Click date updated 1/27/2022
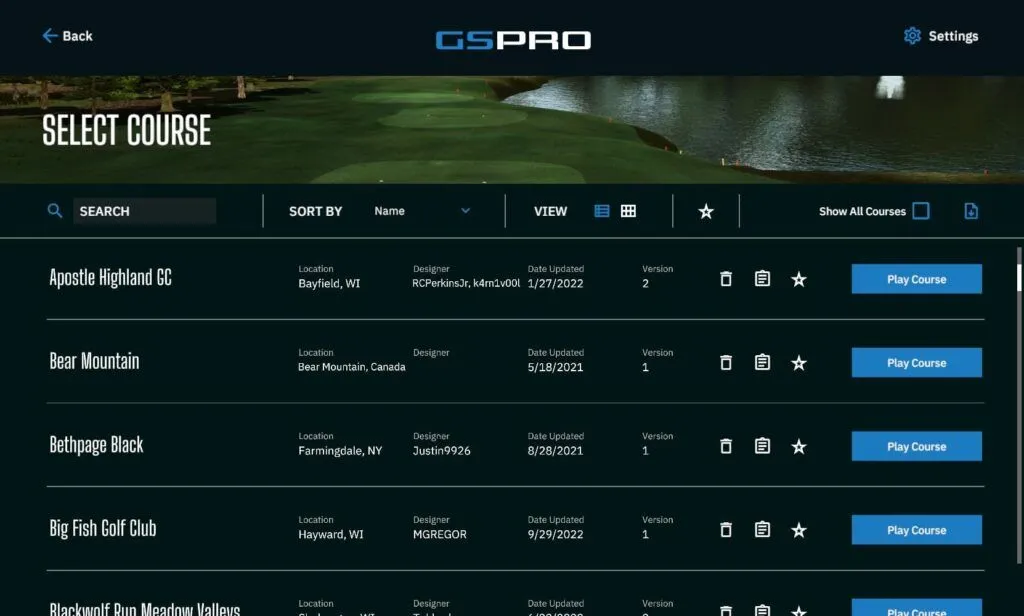Image resolution: width=1024 pixels, height=616 pixels. coord(555,284)
